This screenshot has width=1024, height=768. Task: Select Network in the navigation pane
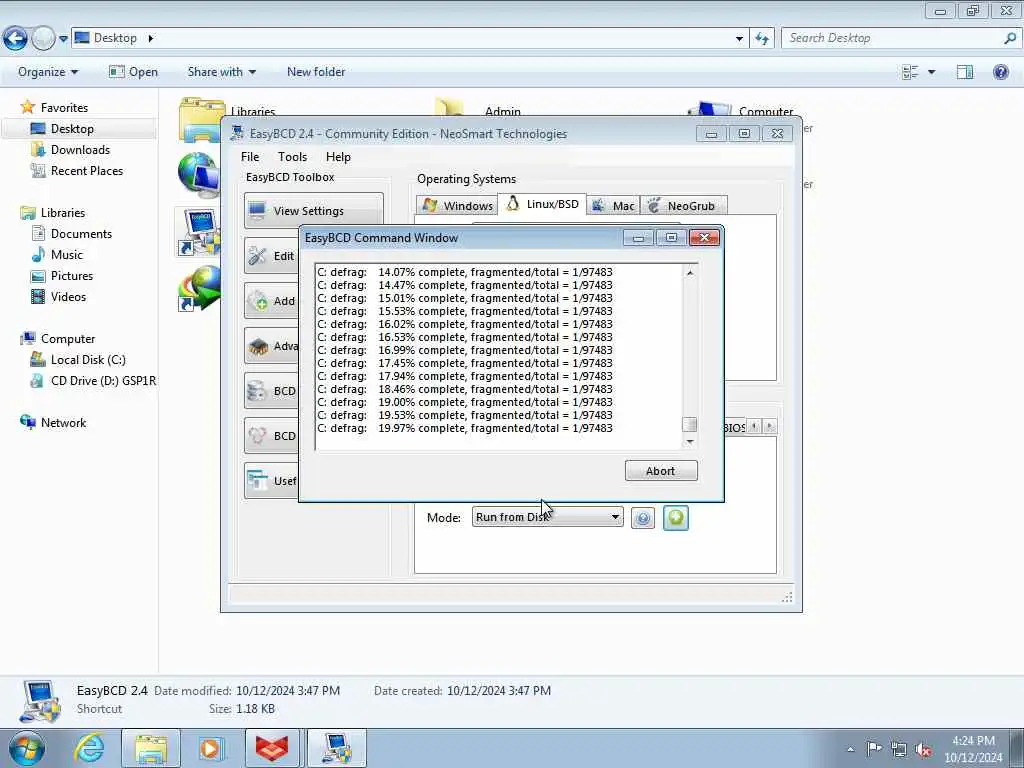pos(63,423)
